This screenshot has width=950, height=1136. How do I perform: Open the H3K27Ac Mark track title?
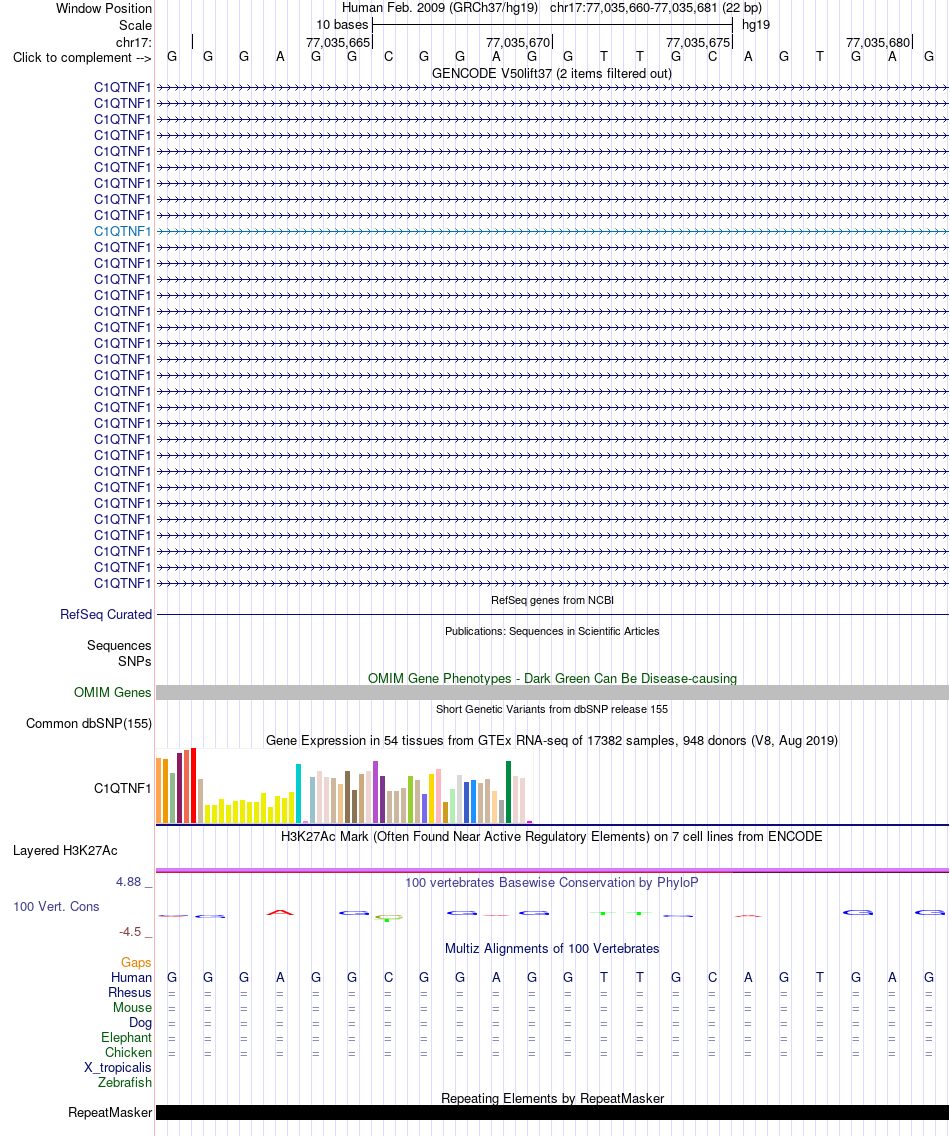pos(551,836)
